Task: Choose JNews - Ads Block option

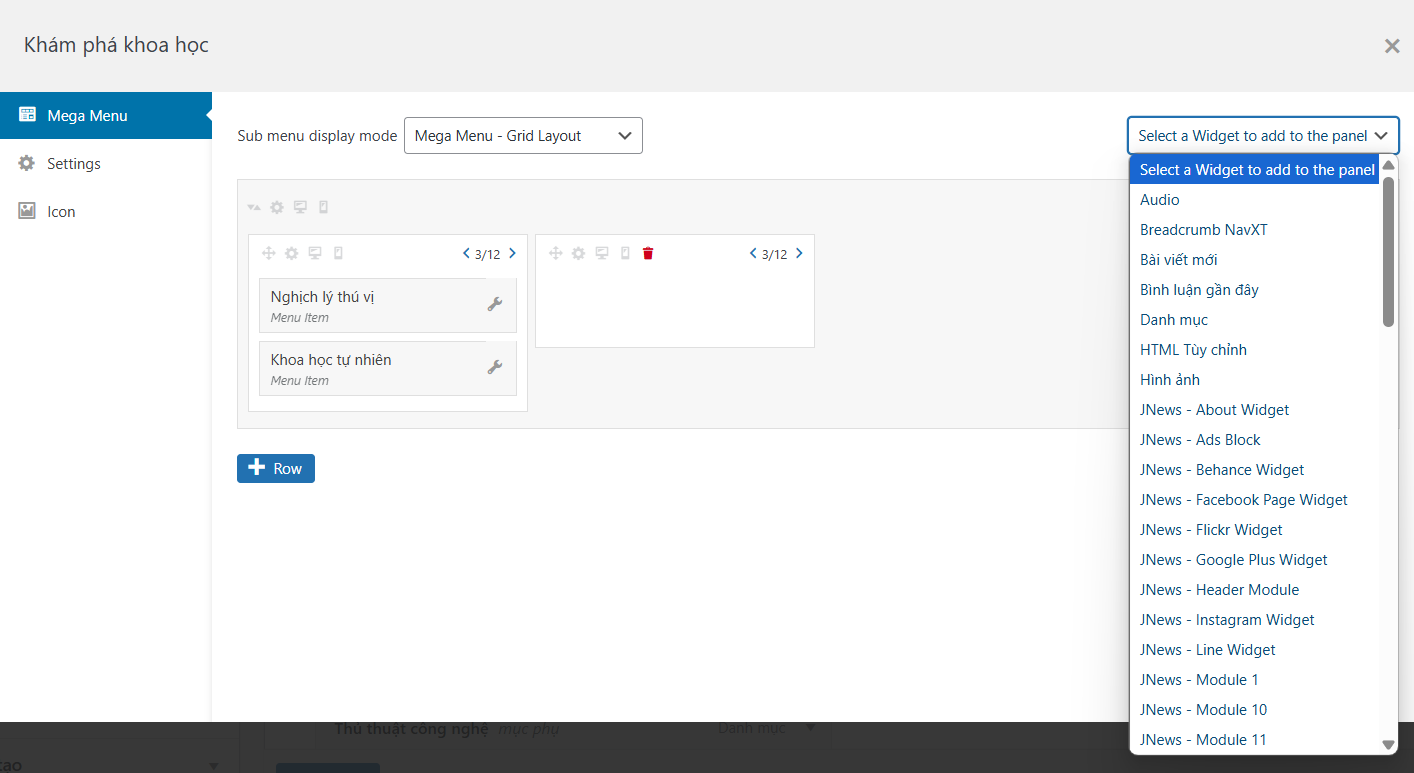Action: pyautogui.click(x=1255, y=440)
